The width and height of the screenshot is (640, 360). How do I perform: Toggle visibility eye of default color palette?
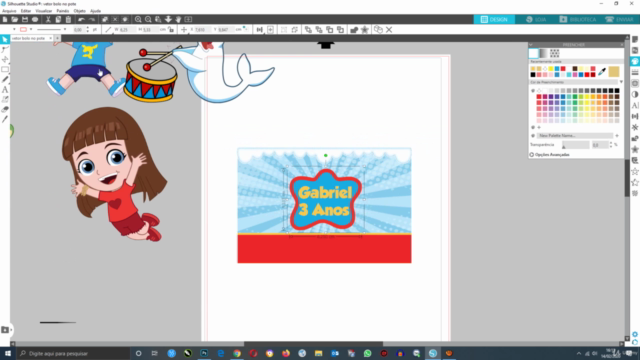(x=533, y=91)
